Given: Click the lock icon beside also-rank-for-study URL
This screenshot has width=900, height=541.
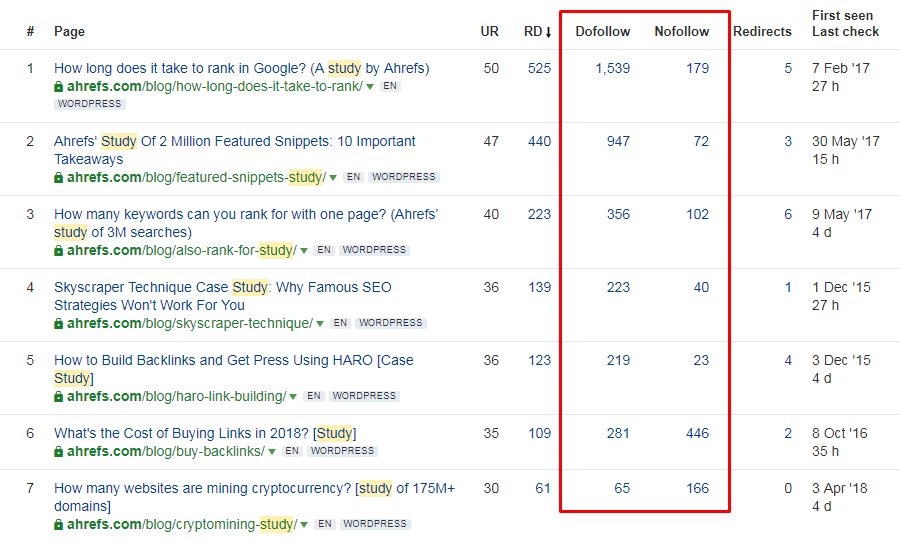Looking at the screenshot, I should [59, 251].
